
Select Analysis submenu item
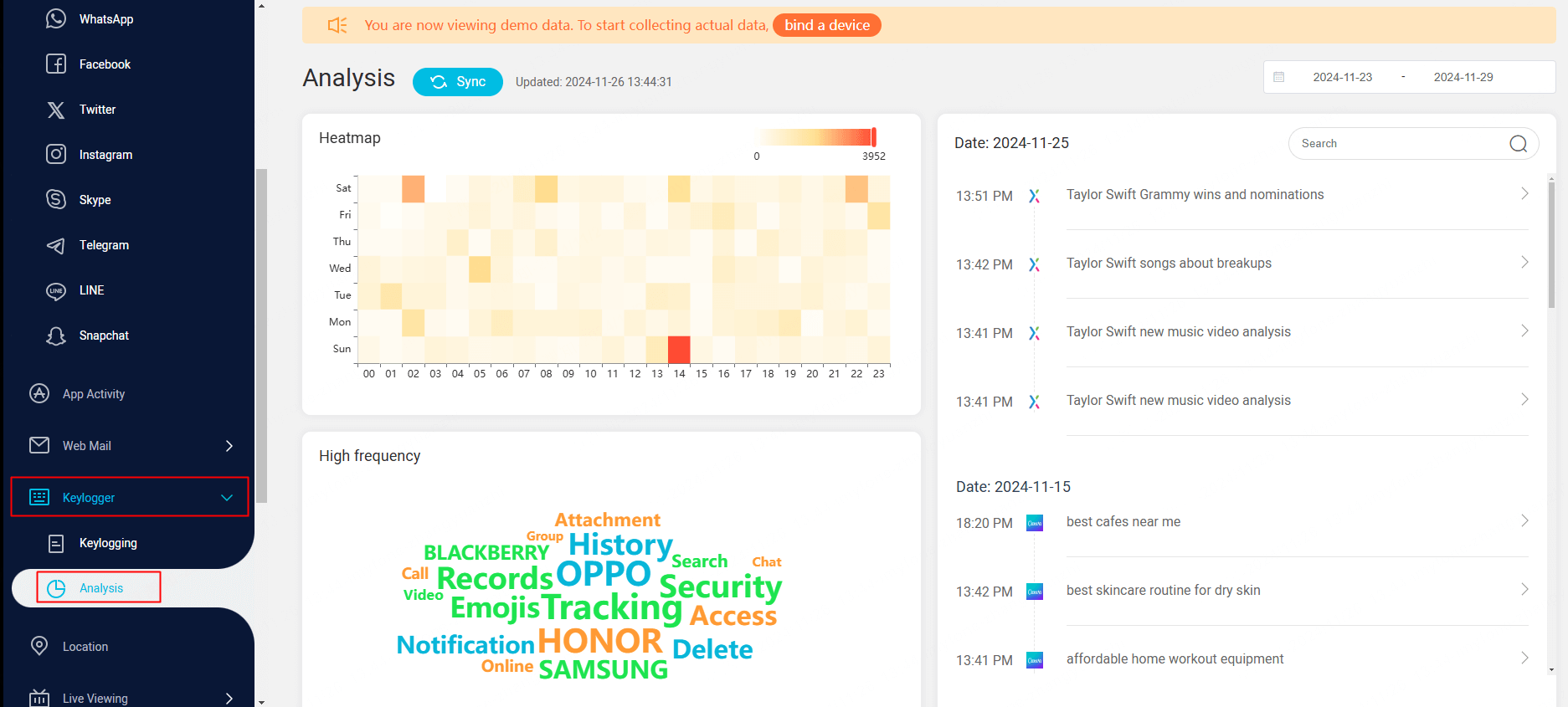point(101,588)
